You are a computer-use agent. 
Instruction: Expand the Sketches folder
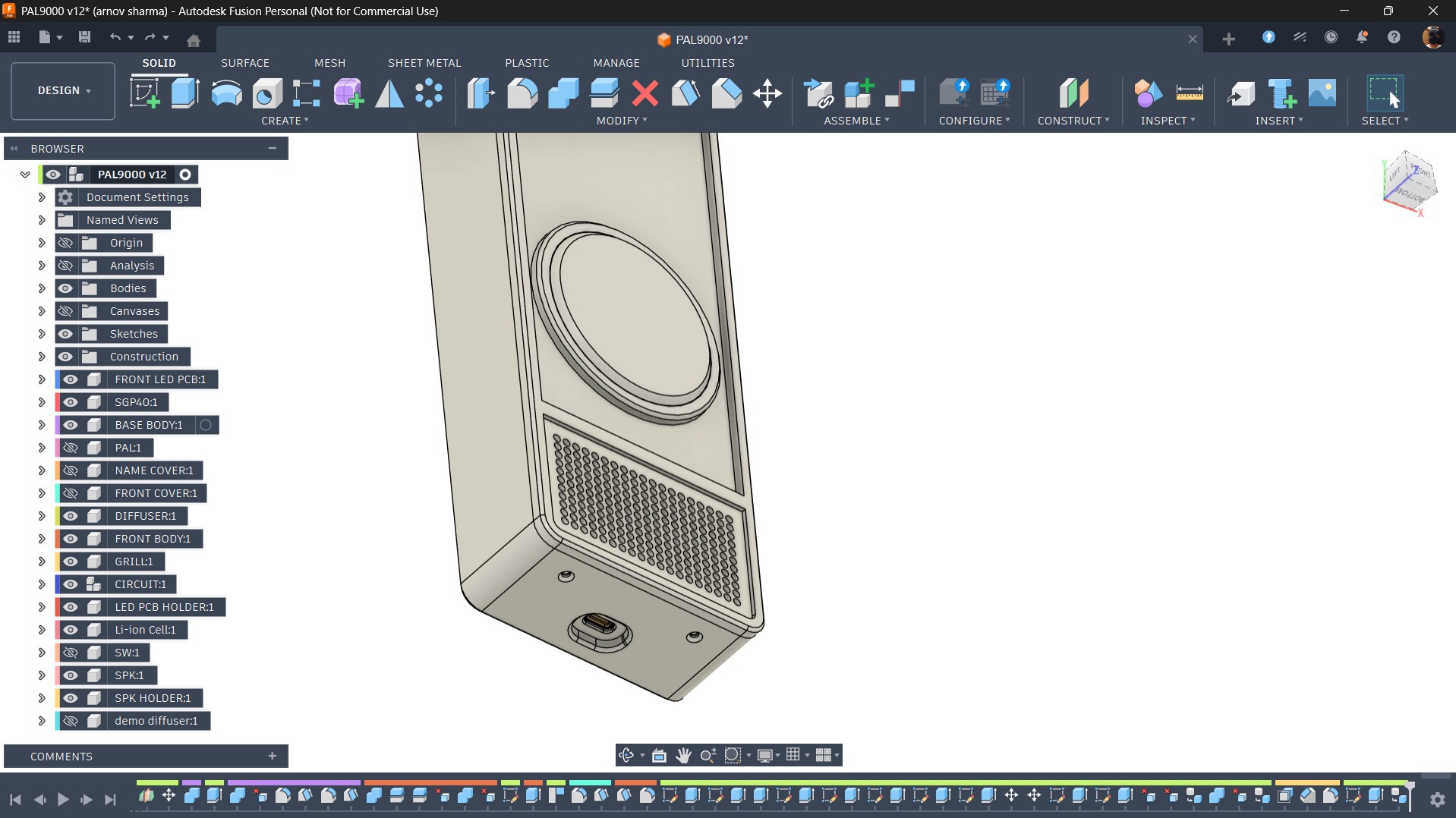click(42, 334)
